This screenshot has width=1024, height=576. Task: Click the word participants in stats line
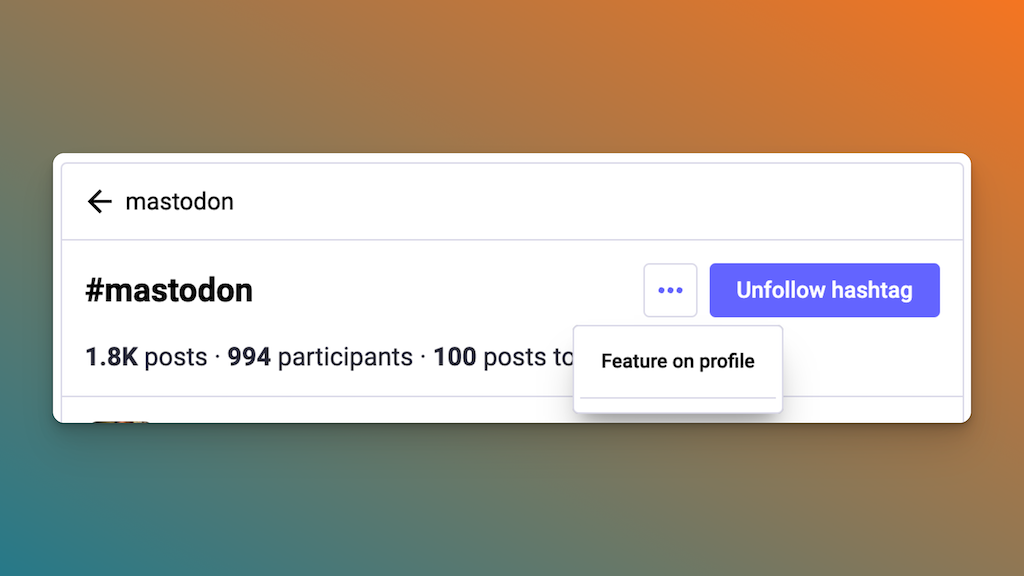(345, 357)
